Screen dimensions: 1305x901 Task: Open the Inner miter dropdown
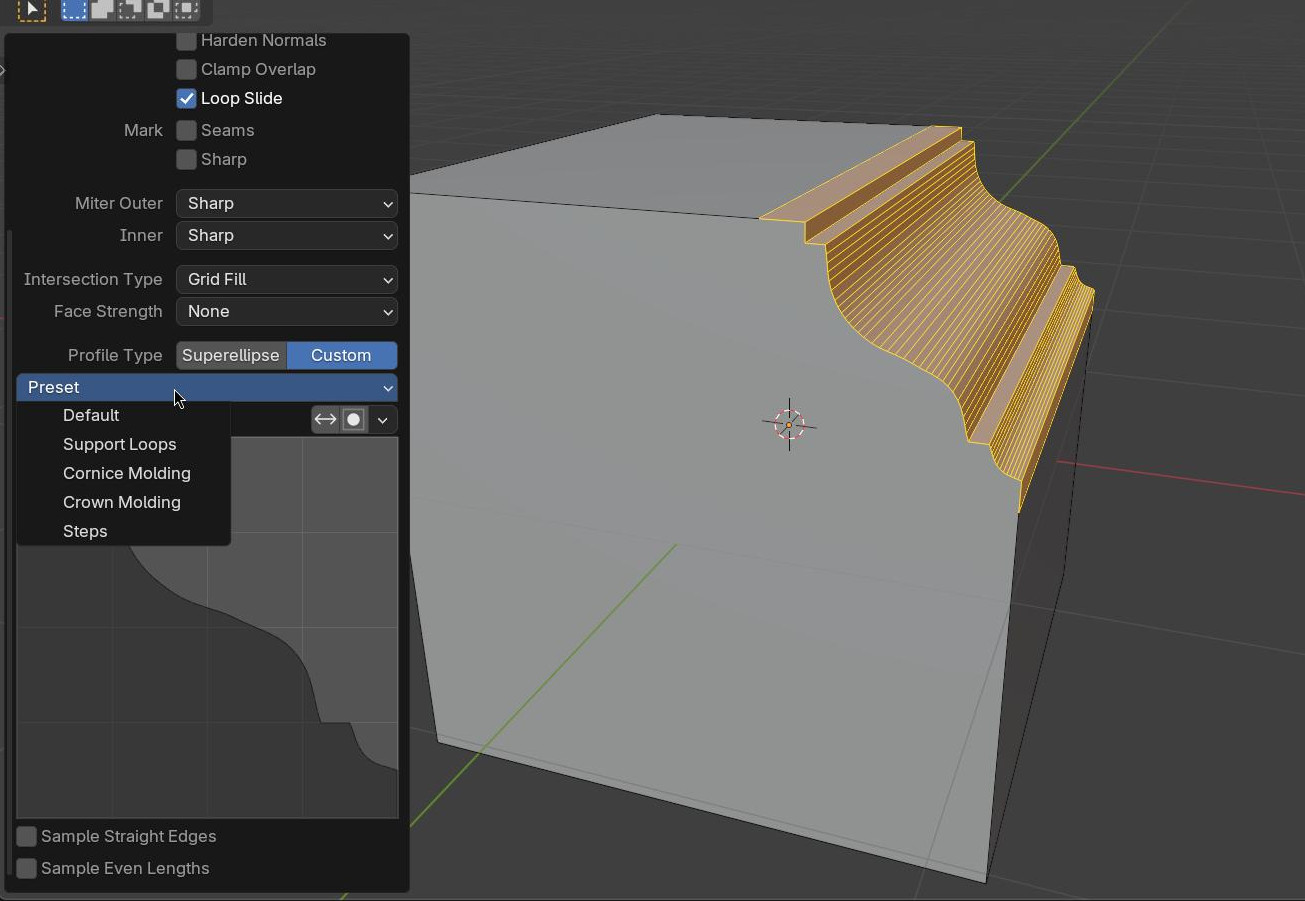(287, 235)
